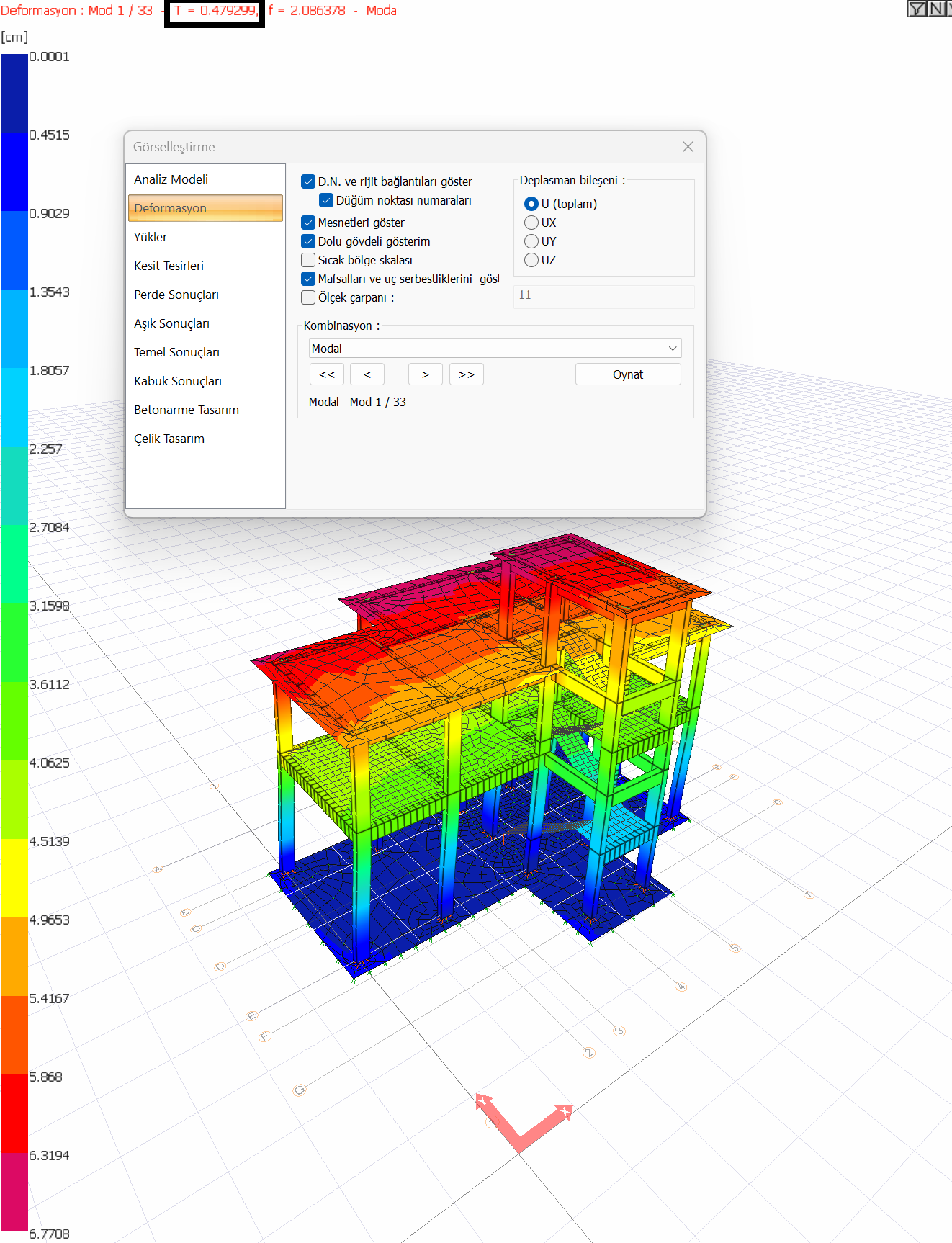This screenshot has height=1243, width=952.
Task: Click the yellow 4.5139 legend color band
Action: tap(14, 878)
